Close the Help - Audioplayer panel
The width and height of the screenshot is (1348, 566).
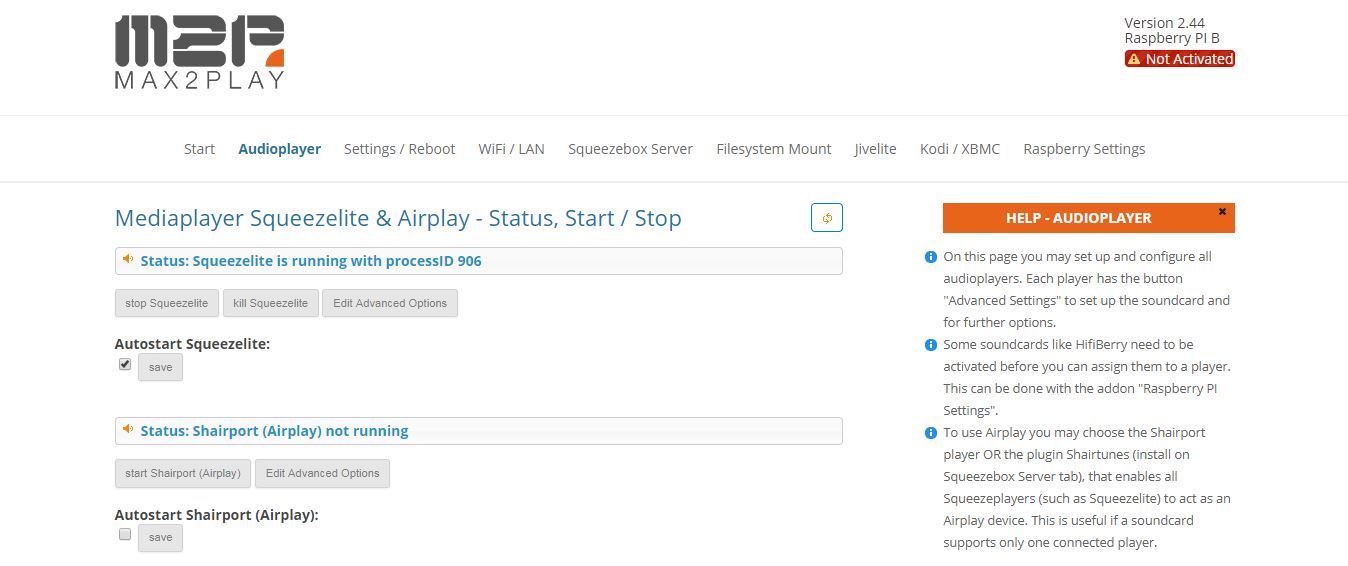[x=1222, y=212]
